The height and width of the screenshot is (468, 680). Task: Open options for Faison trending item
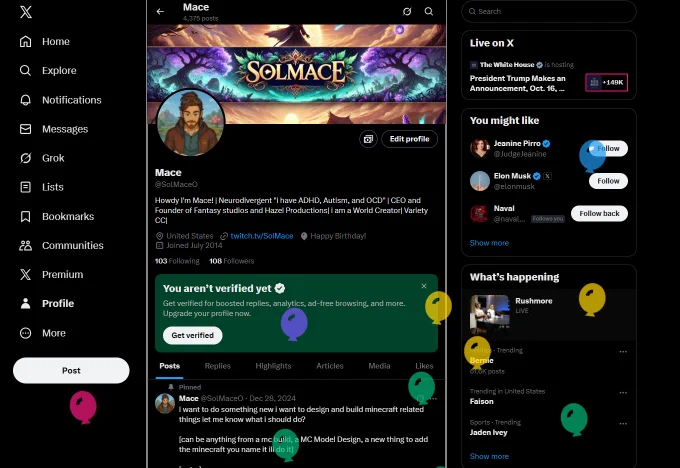pos(623,393)
